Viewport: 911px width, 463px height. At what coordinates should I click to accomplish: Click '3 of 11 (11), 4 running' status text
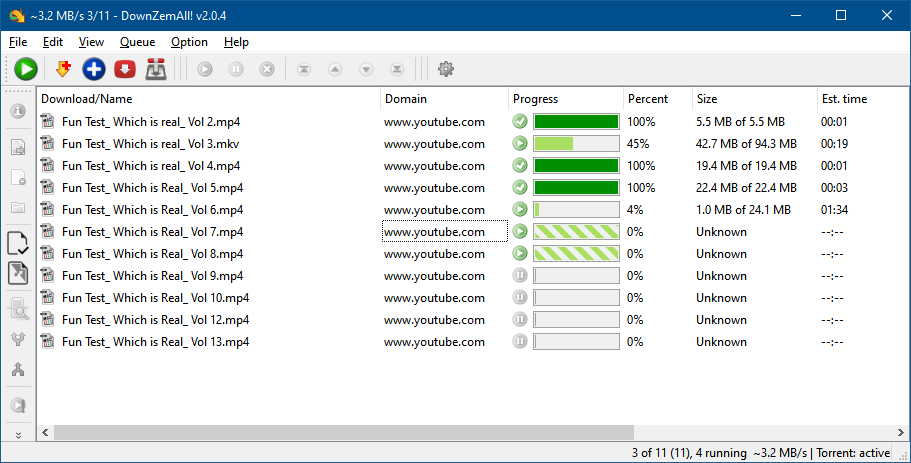690,453
